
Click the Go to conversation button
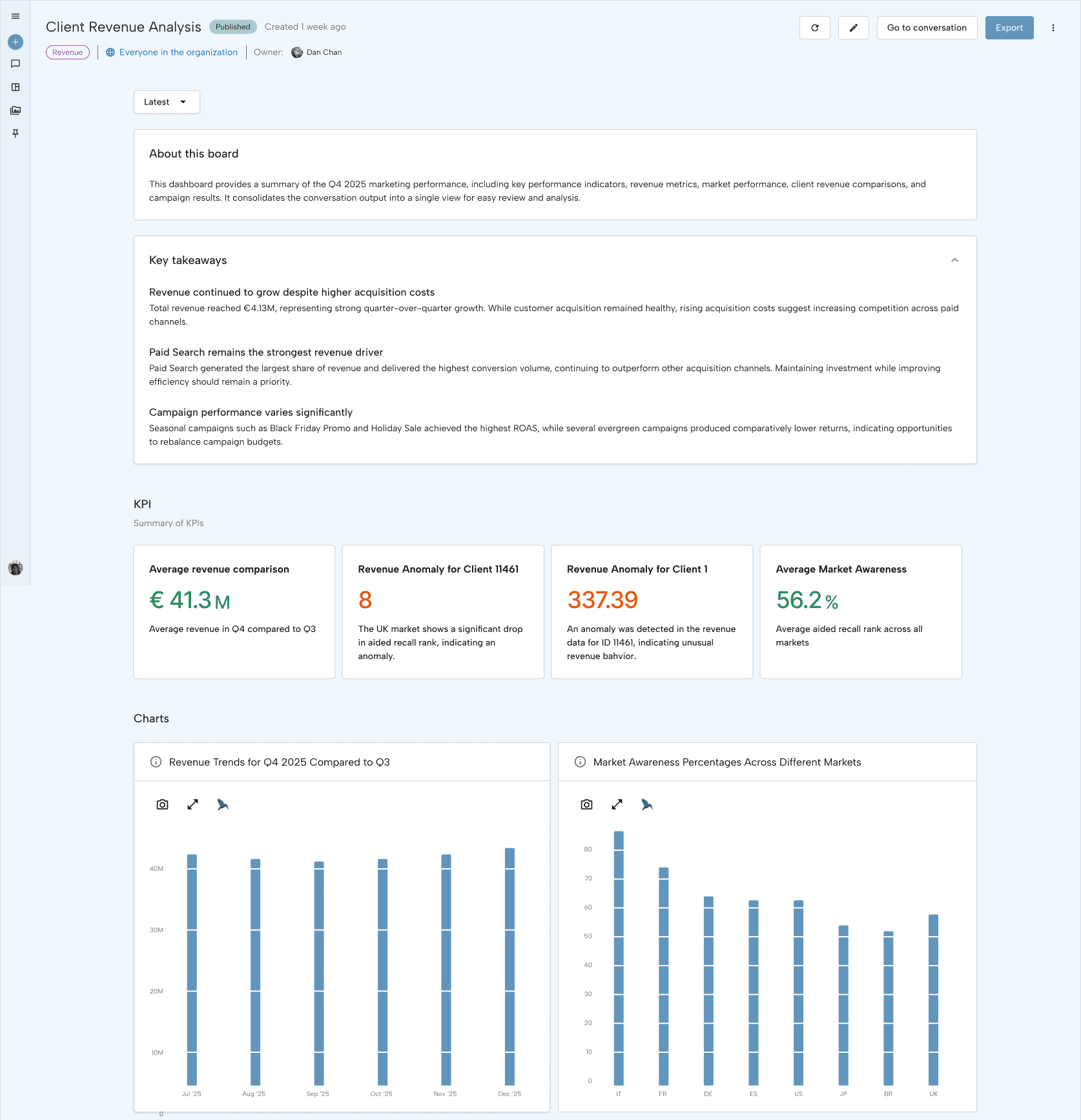coord(927,28)
